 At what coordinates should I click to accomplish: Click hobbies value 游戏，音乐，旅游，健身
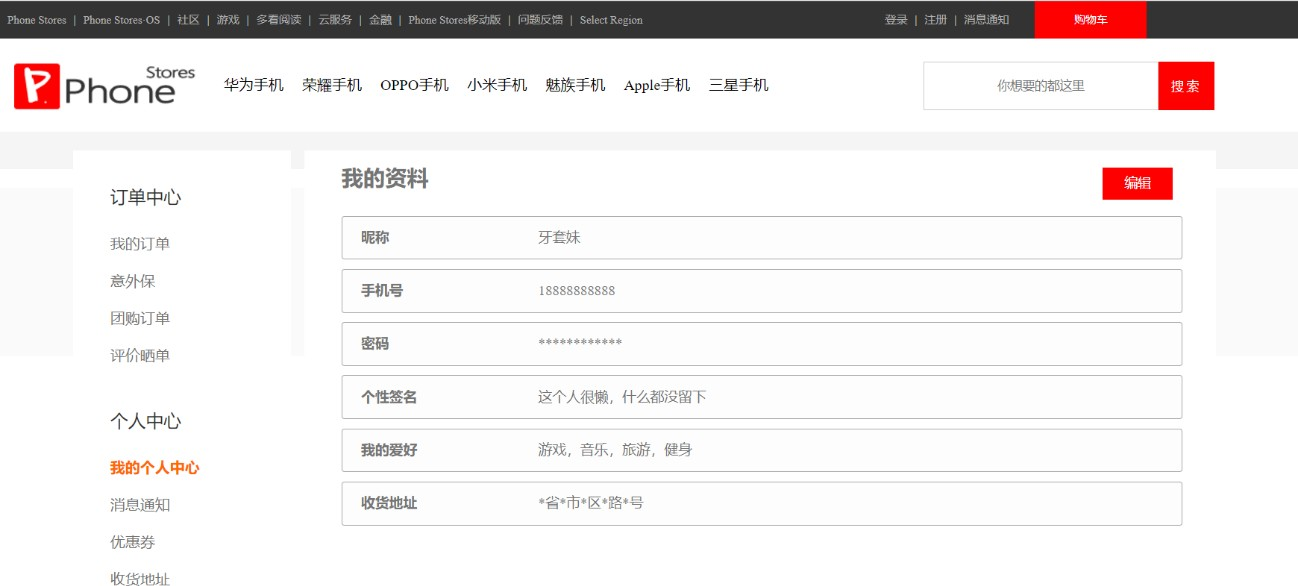615,450
